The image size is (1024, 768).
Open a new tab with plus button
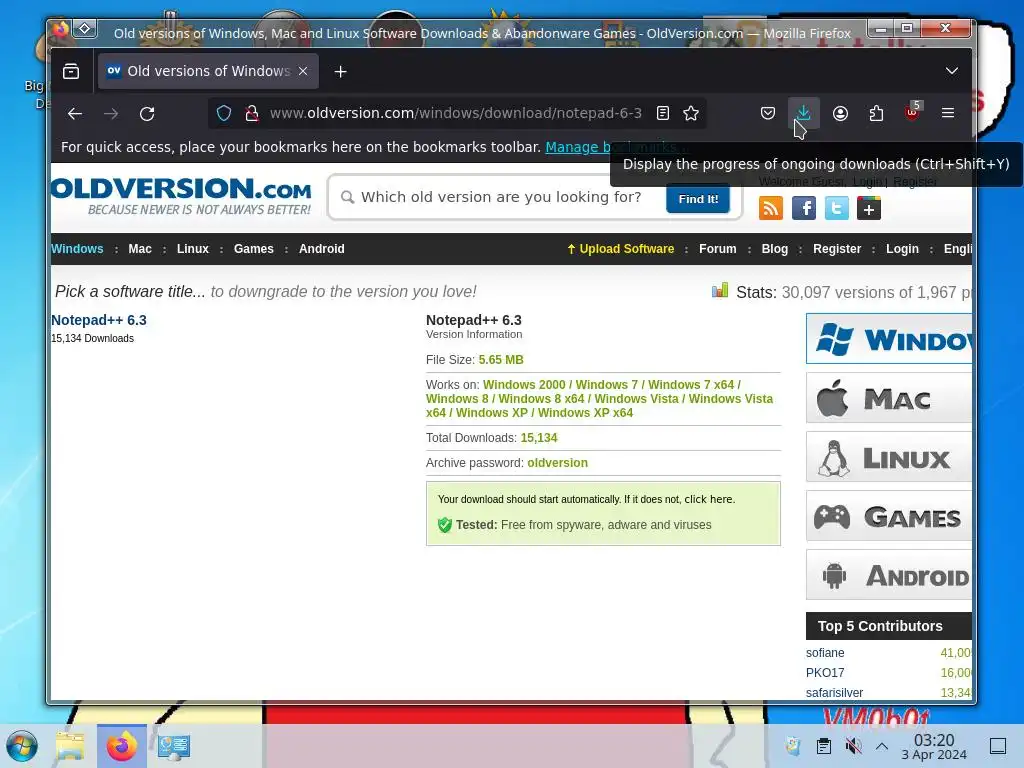click(x=340, y=71)
